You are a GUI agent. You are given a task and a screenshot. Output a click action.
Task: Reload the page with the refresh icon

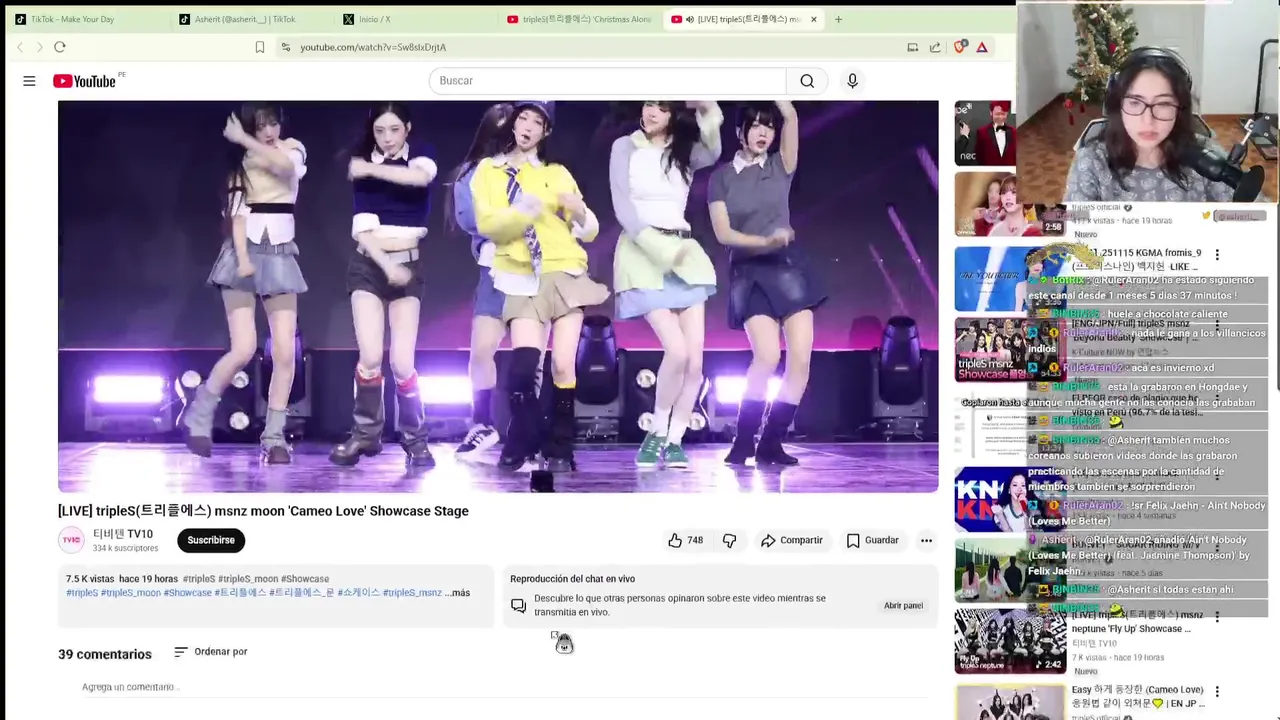pyautogui.click(x=60, y=47)
